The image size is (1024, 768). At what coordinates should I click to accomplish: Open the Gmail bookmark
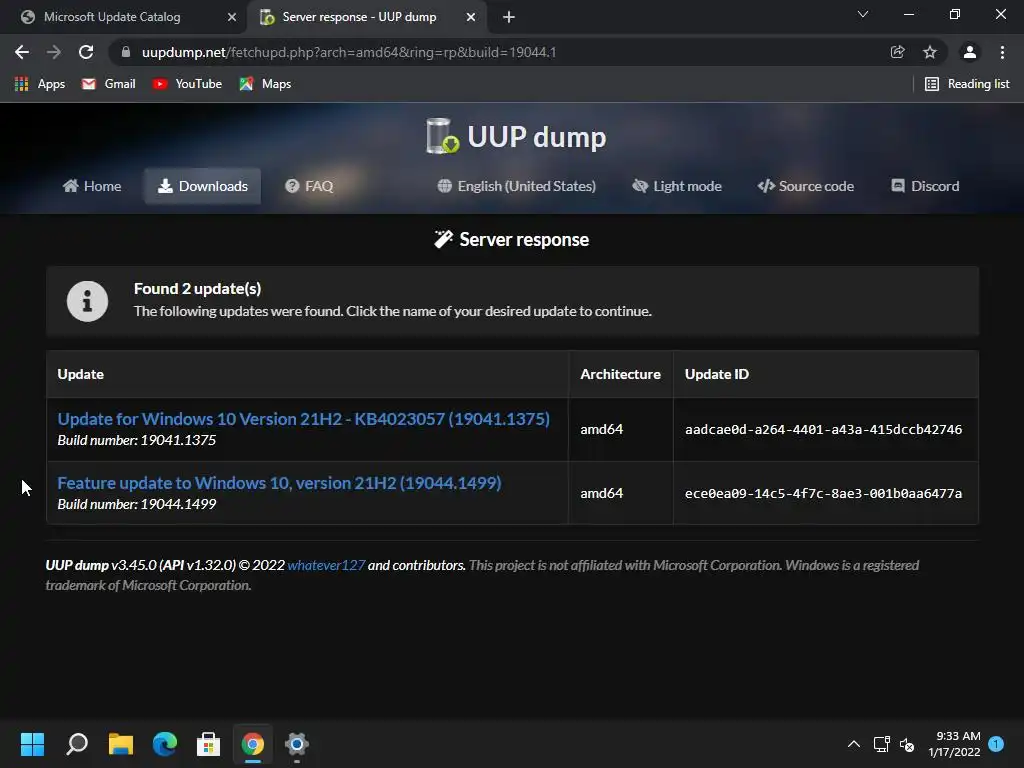click(x=108, y=84)
